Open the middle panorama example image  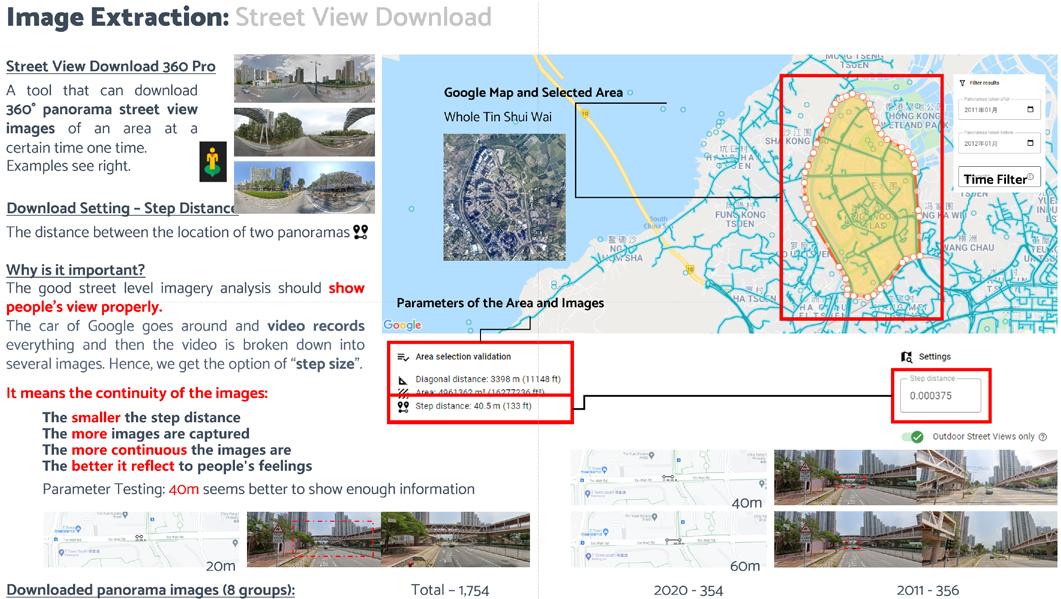(x=304, y=132)
